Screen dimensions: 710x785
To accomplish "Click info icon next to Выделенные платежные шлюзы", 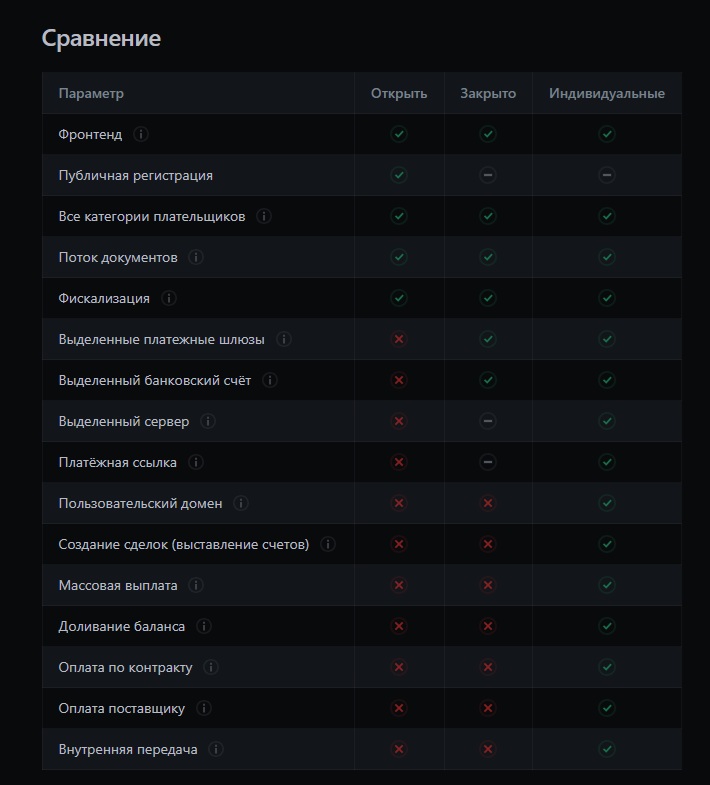I will [x=284, y=339].
